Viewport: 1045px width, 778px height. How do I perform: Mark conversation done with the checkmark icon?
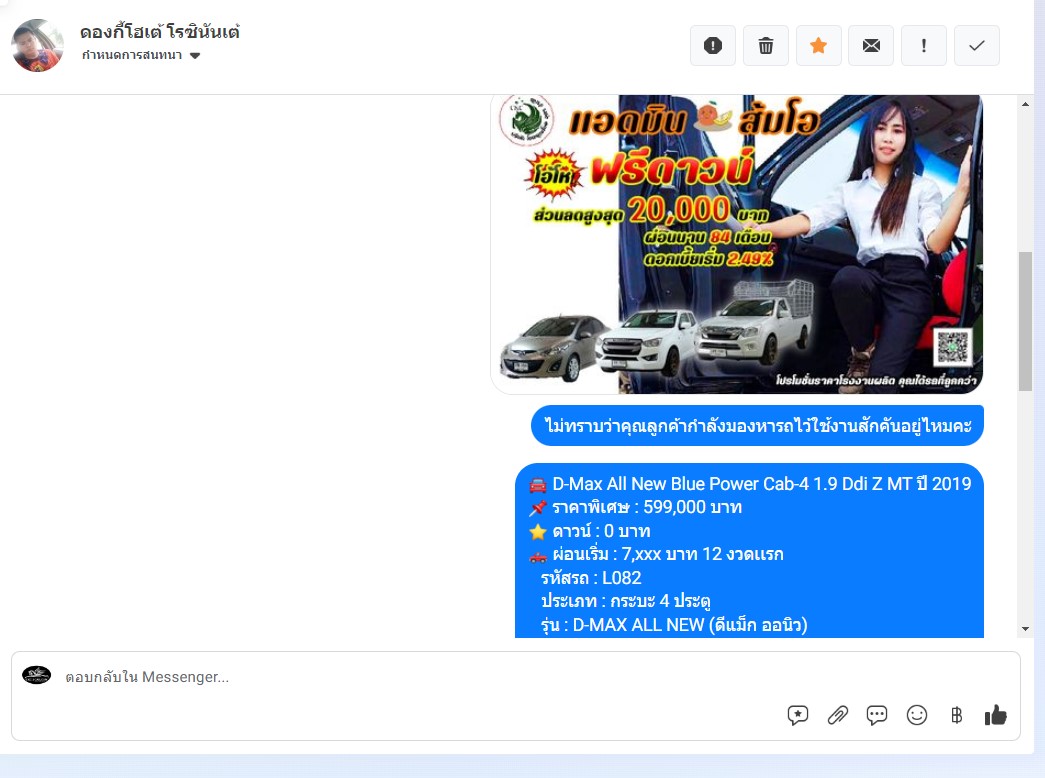click(976, 45)
